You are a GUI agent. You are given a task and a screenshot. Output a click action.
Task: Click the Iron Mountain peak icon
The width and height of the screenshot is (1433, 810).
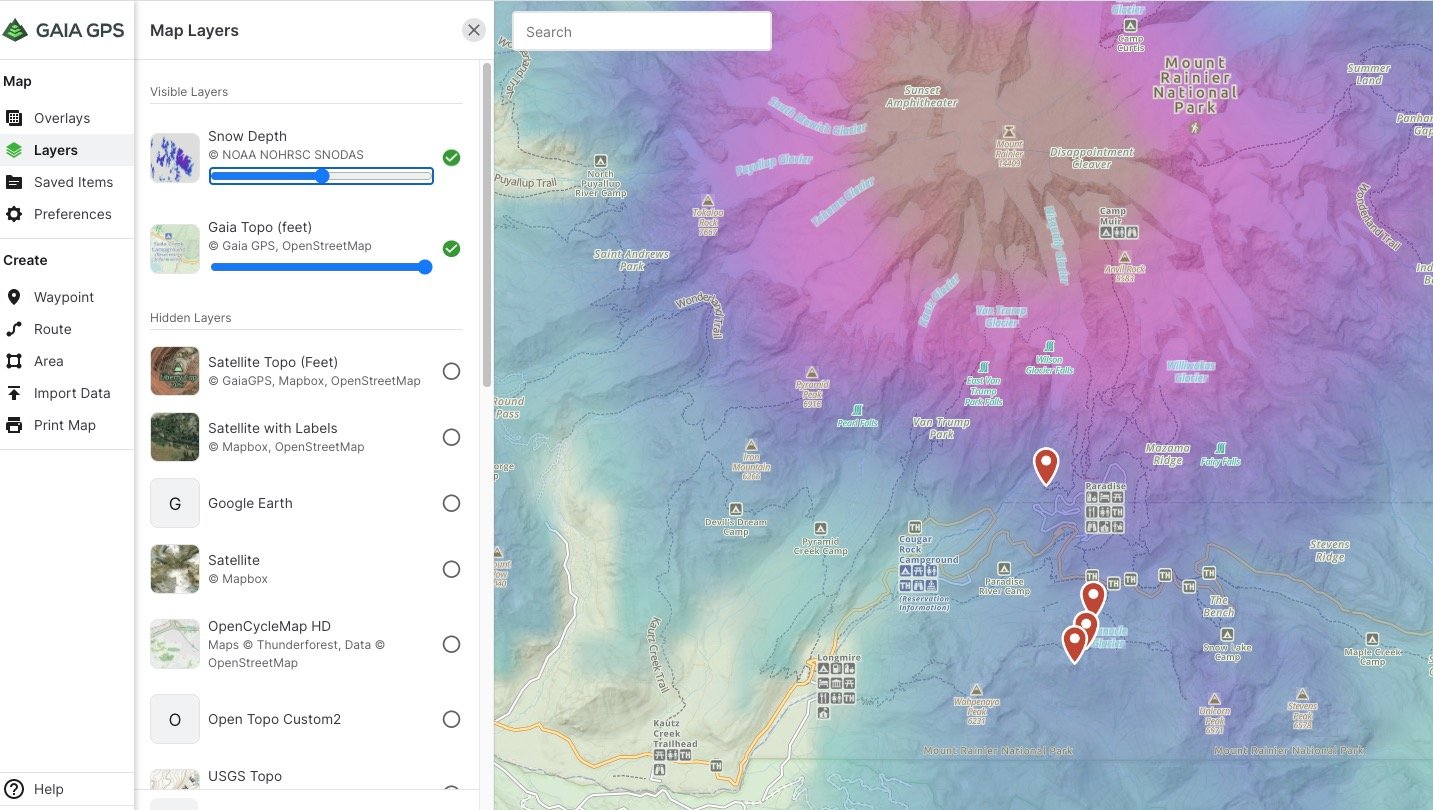click(x=751, y=445)
